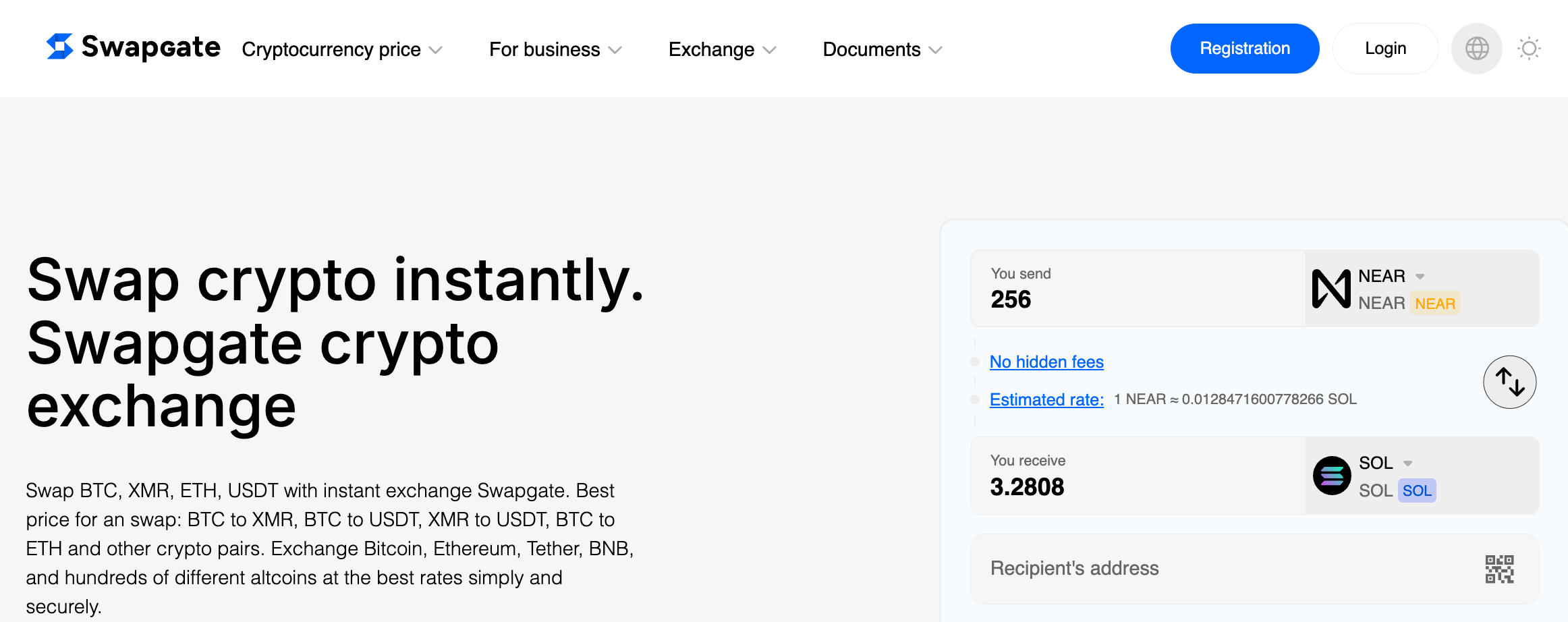
Task: Scan address using QR code icon
Action: [x=1499, y=569]
